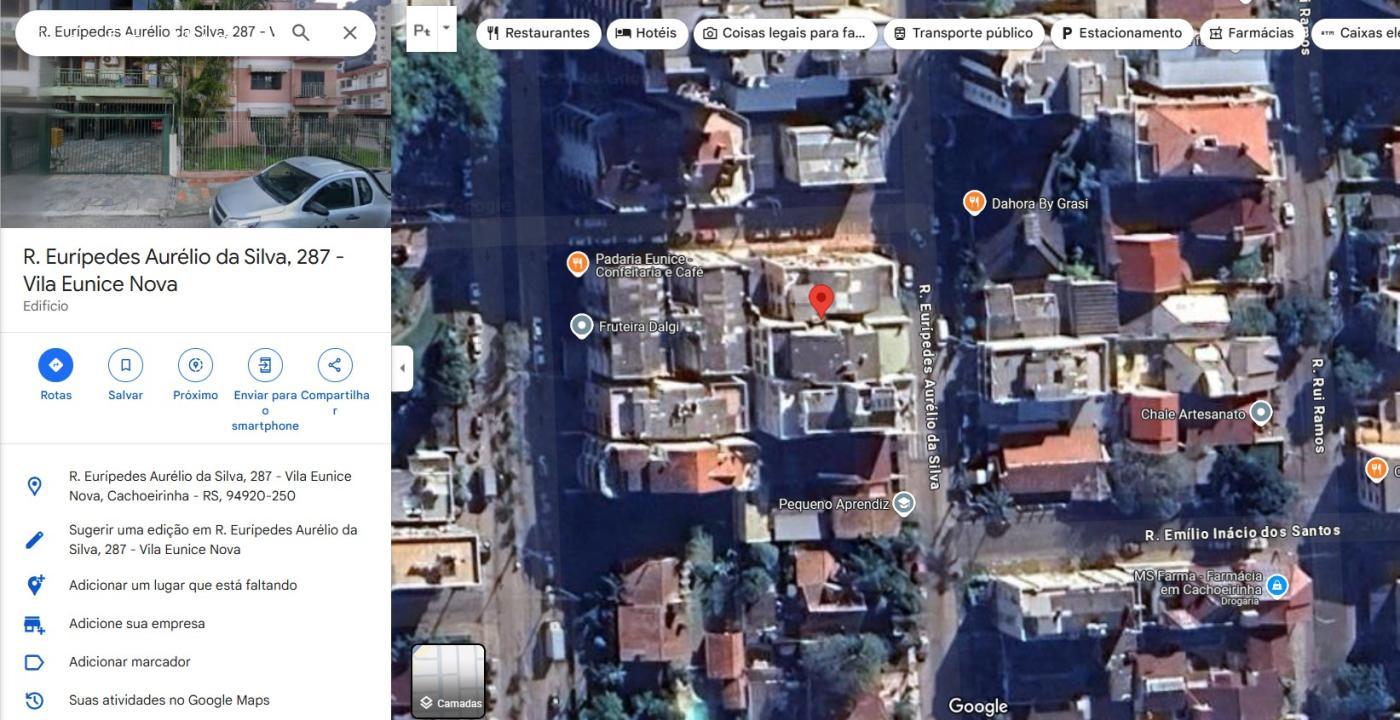Select the Caixas eletrônicos chip
The width and height of the screenshot is (1400, 720).
click(1357, 33)
